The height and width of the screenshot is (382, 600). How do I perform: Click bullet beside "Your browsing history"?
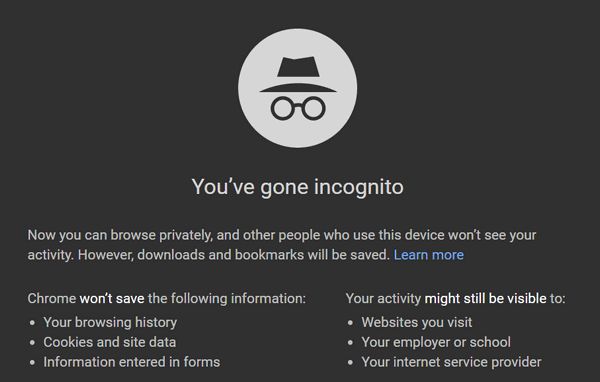(x=33, y=323)
